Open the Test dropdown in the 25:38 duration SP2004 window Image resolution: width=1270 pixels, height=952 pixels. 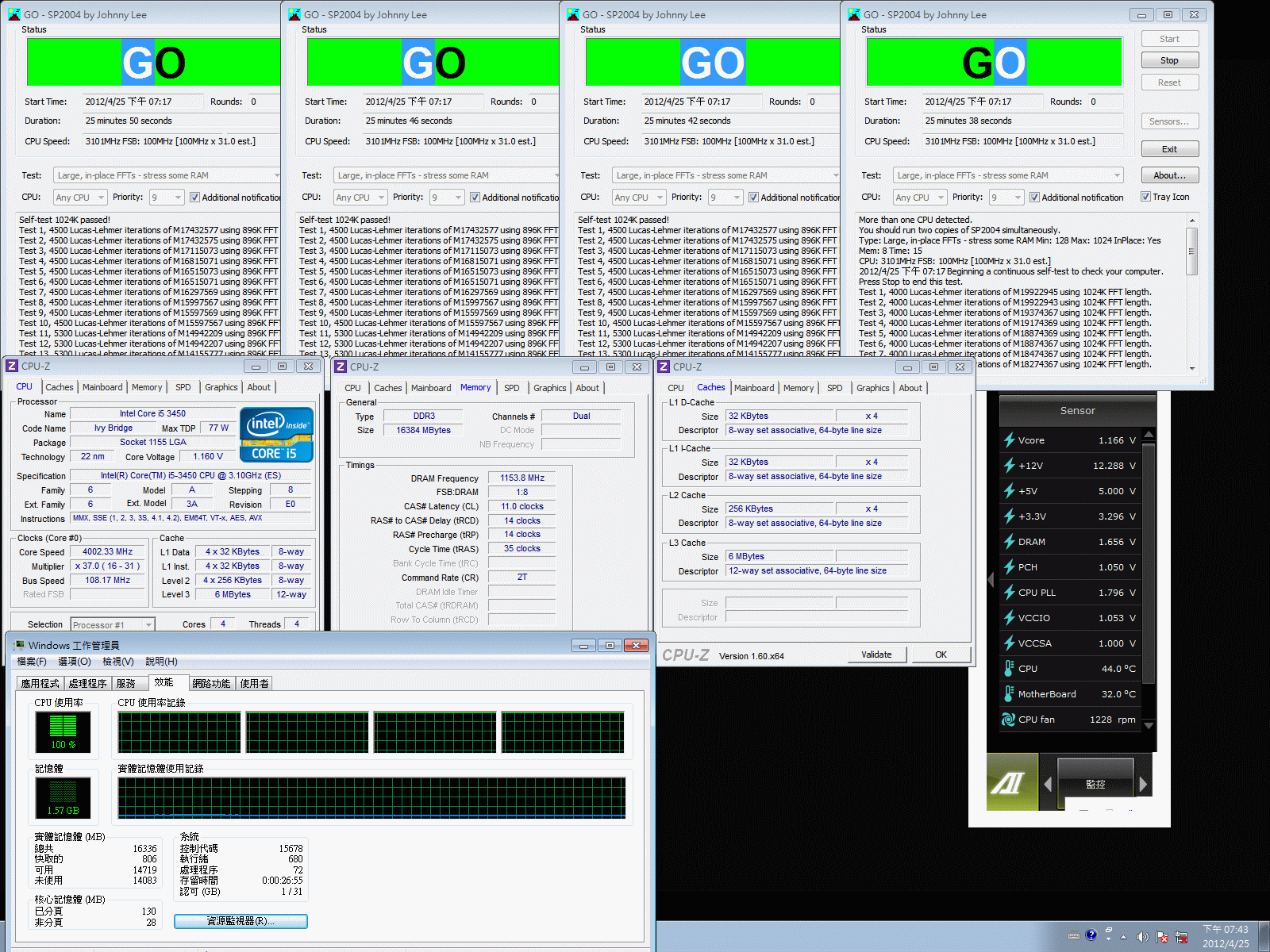click(x=1008, y=175)
